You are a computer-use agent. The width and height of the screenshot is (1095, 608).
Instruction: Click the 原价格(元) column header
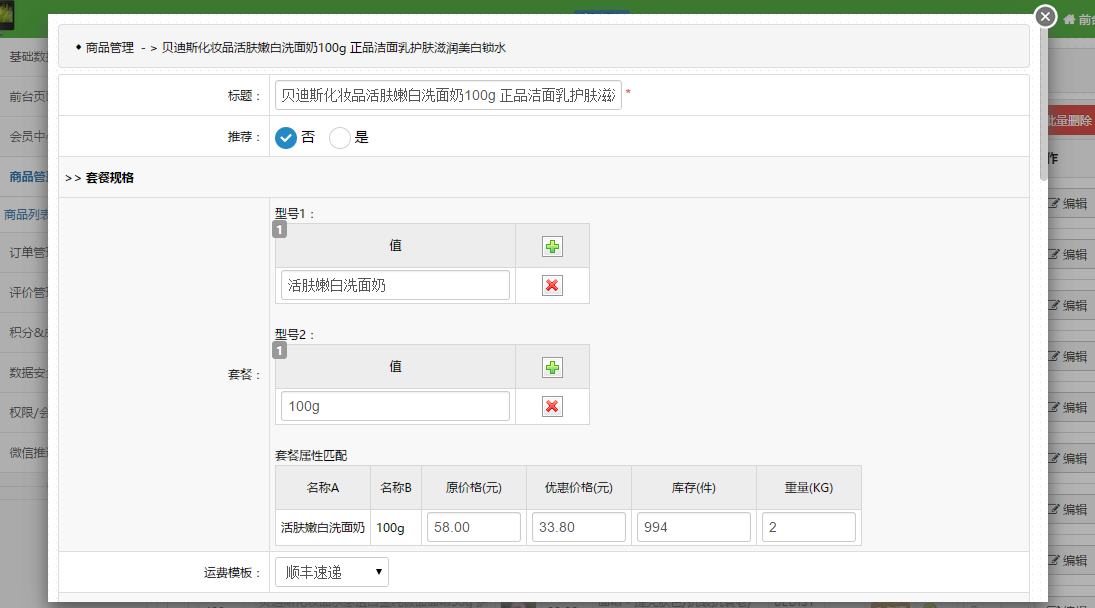coord(474,488)
